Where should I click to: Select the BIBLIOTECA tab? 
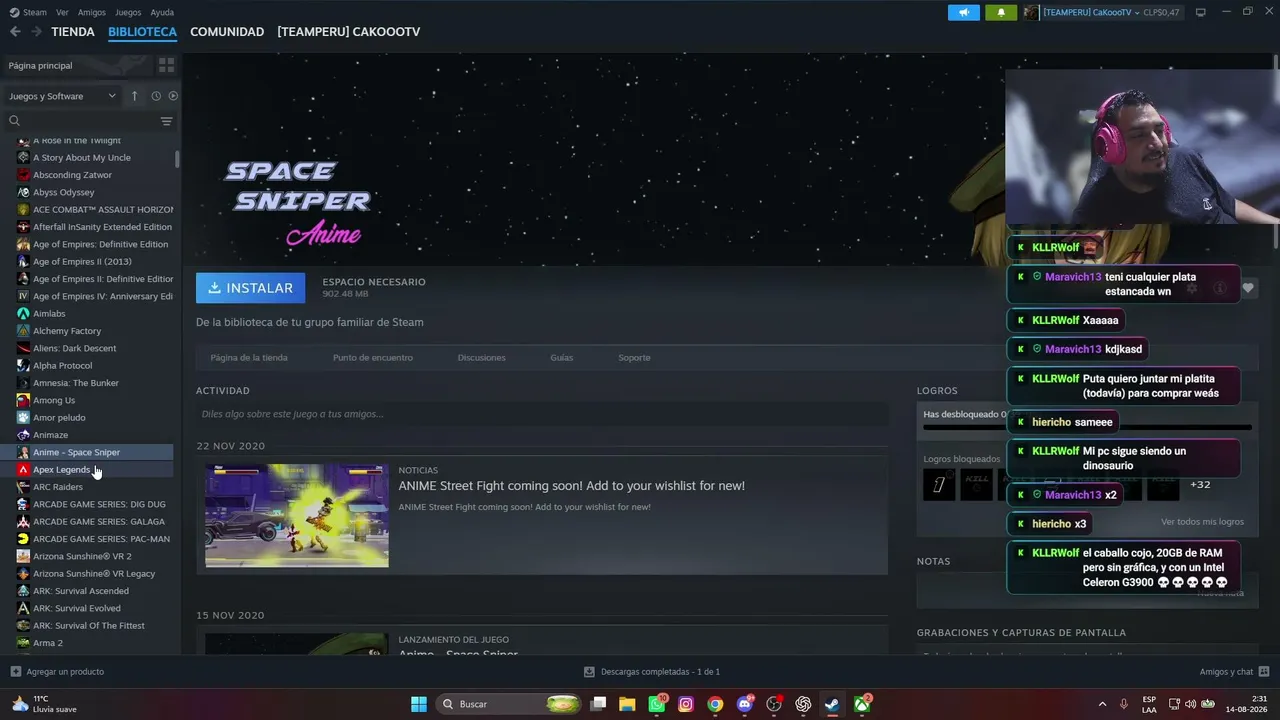[142, 32]
